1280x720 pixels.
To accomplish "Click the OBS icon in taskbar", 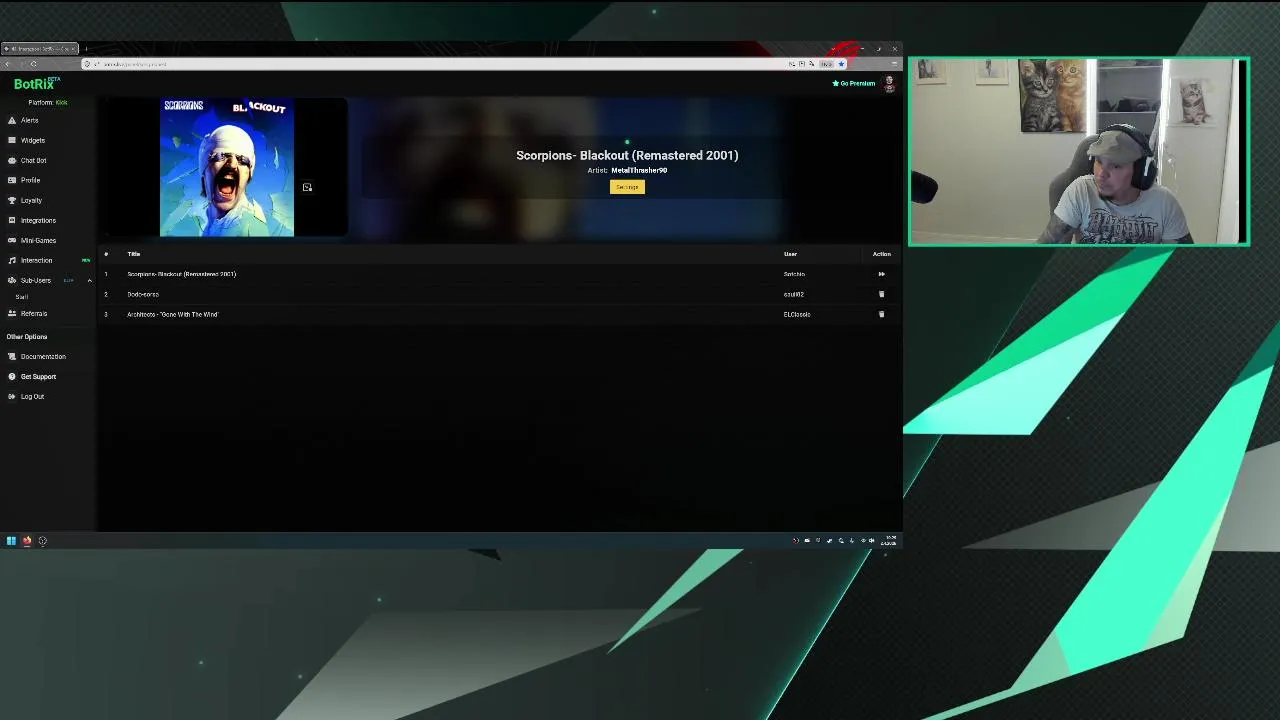I will tap(42, 541).
